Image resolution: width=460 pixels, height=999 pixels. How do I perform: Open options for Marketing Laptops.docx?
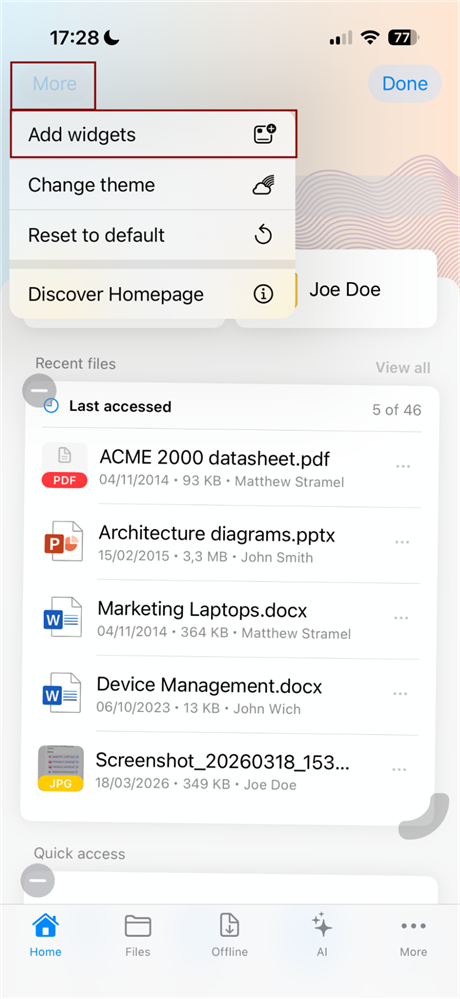pyautogui.click(x=401, y=618)
